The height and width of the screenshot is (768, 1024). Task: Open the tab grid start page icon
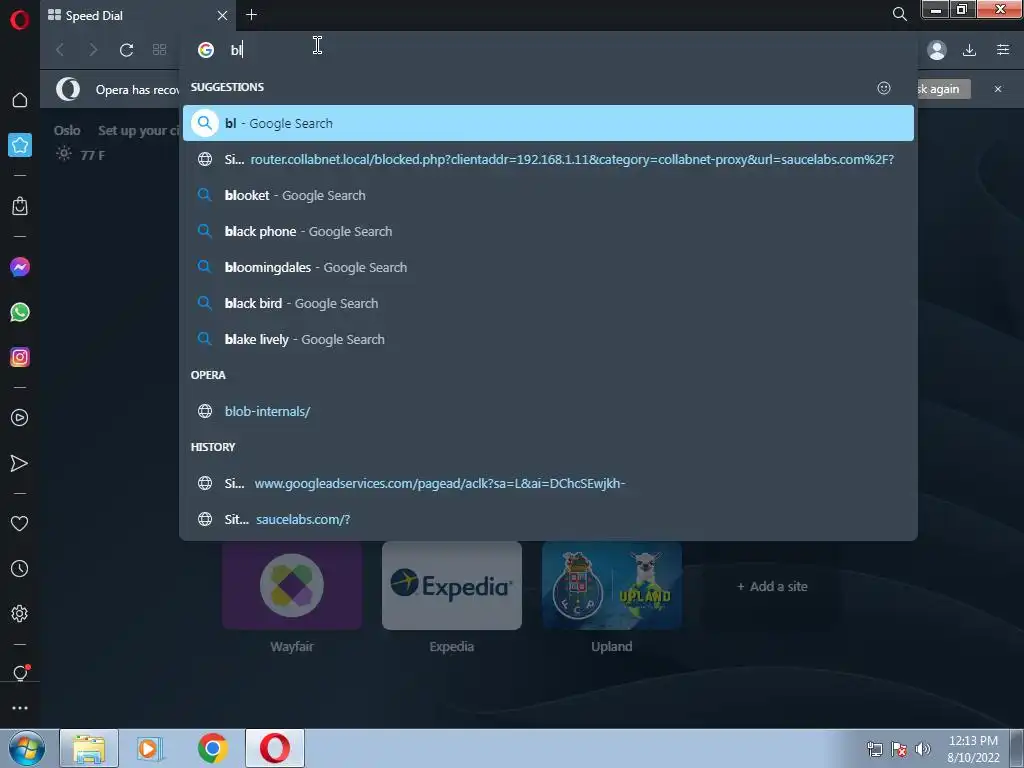[x=159, y=50]
